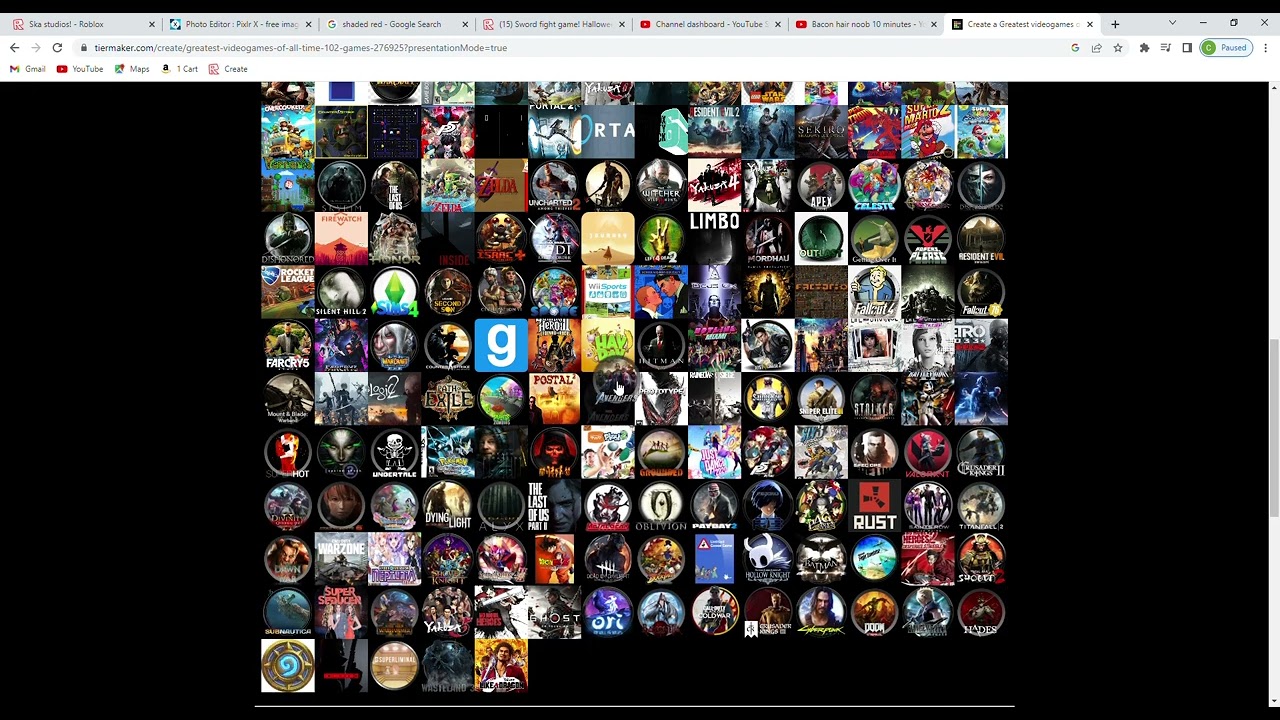Bookmark this page with the star
This screenshot has height=720, width=1280.
[1118, 47]
